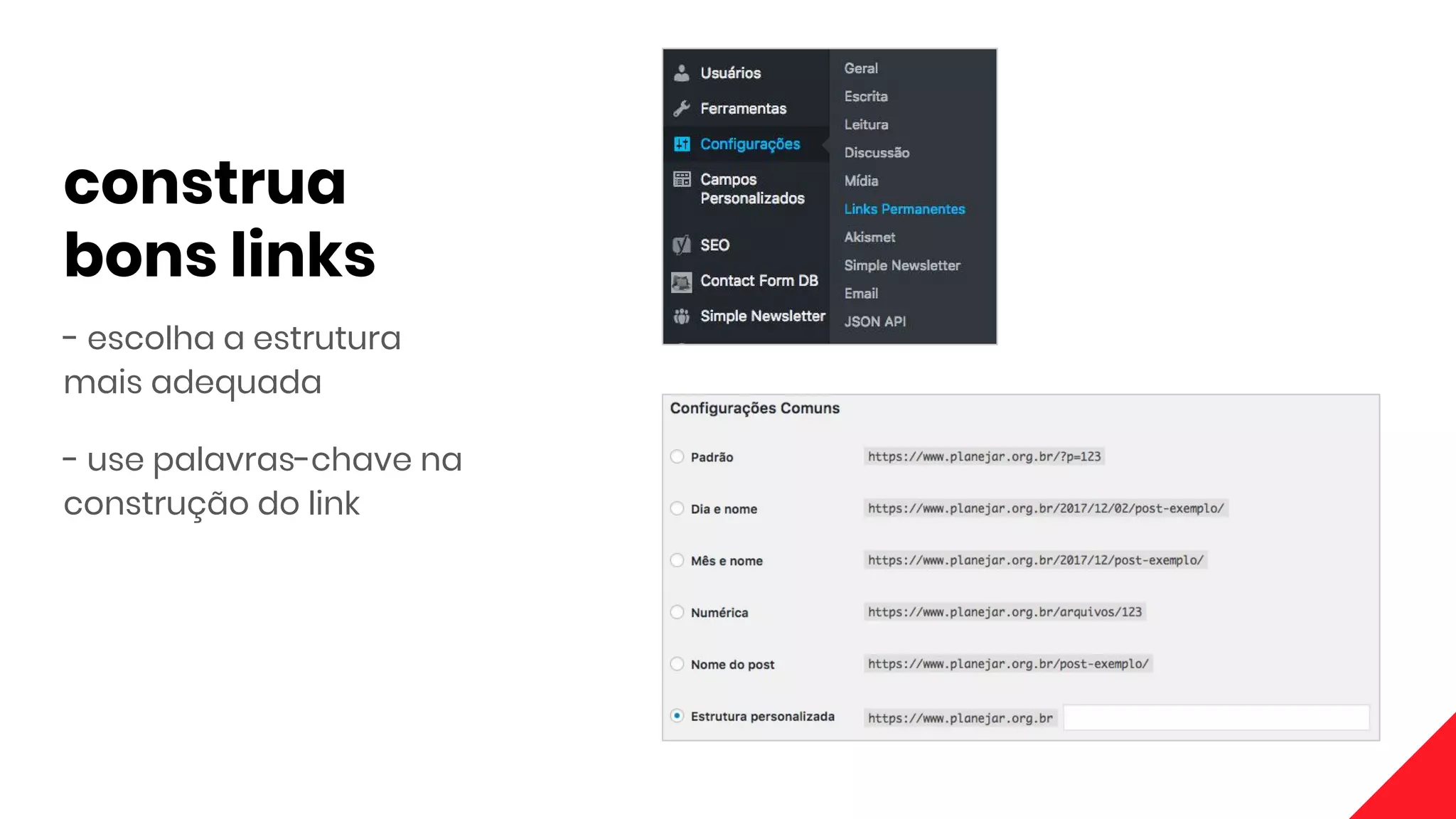Click the 2017/12/post-exemplo example URL
Viewport: 1456px width, 819px height.
point(1035,560)
